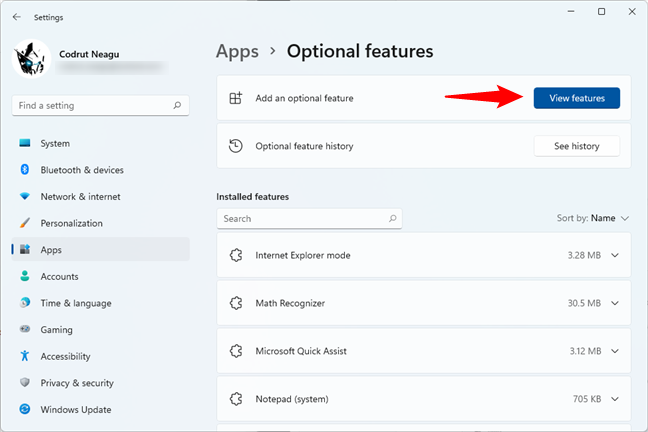Image resolution: width=648 pixels, height=432 pixels.
Task: Click the Windows Update sync icon
Action: [25, 409]
